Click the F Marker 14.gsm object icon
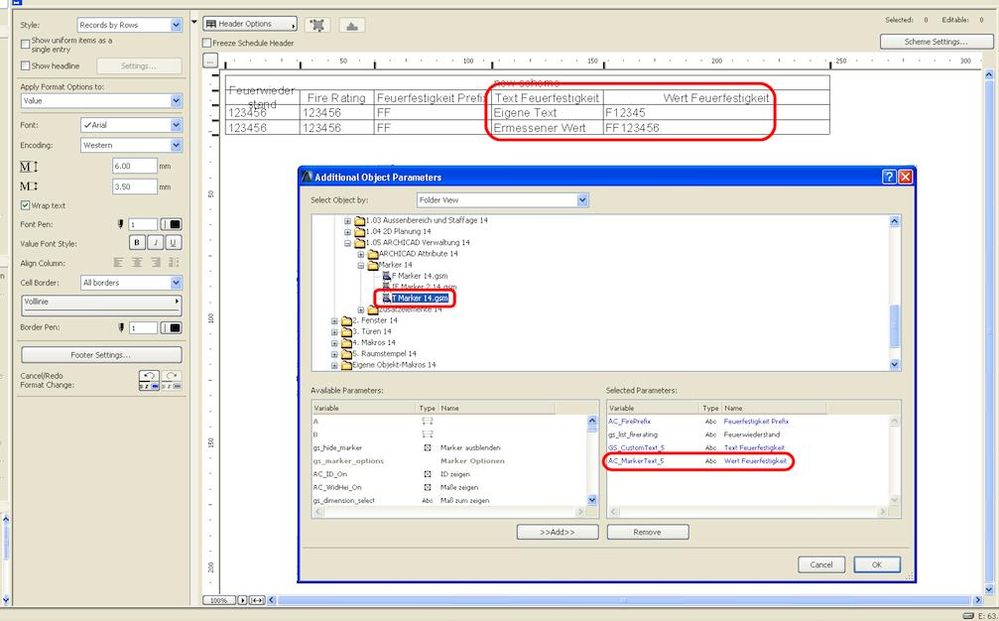The image size is (999, 621). click(x=386, y=276)
